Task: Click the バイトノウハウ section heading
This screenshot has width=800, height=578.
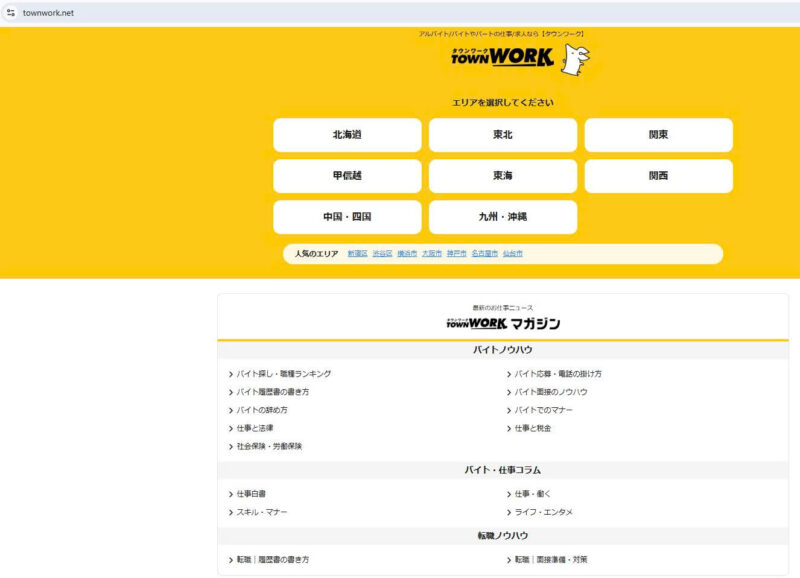Action: pyautogui.click(x=503, y=350)
